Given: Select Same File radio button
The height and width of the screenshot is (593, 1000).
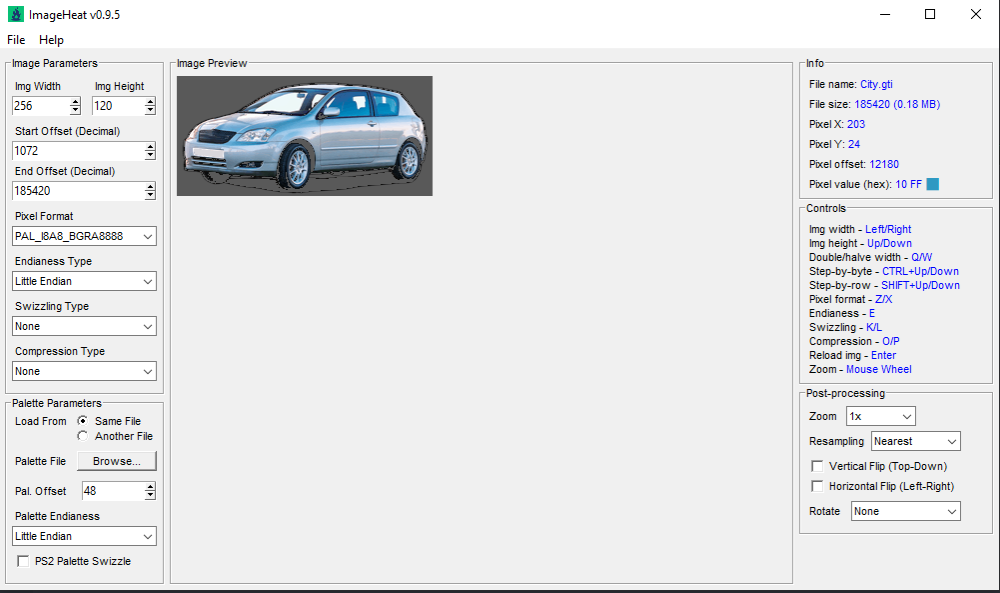Looking at the screenshot, I should tap(83, 421).
